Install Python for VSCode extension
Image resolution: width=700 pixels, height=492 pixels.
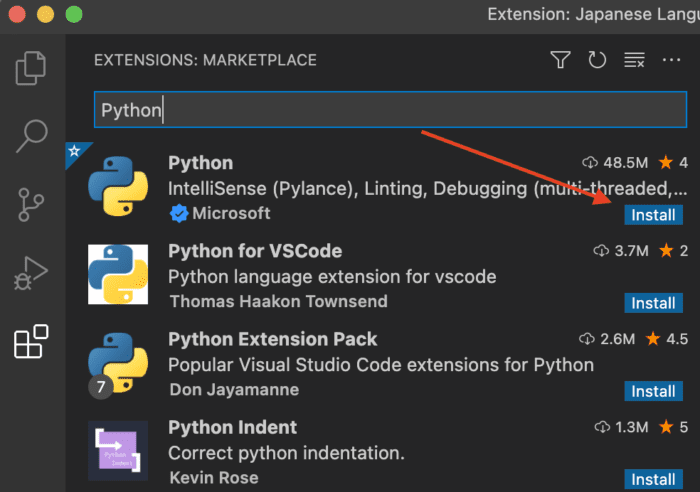pyautogui.click(x=653, y=303)
